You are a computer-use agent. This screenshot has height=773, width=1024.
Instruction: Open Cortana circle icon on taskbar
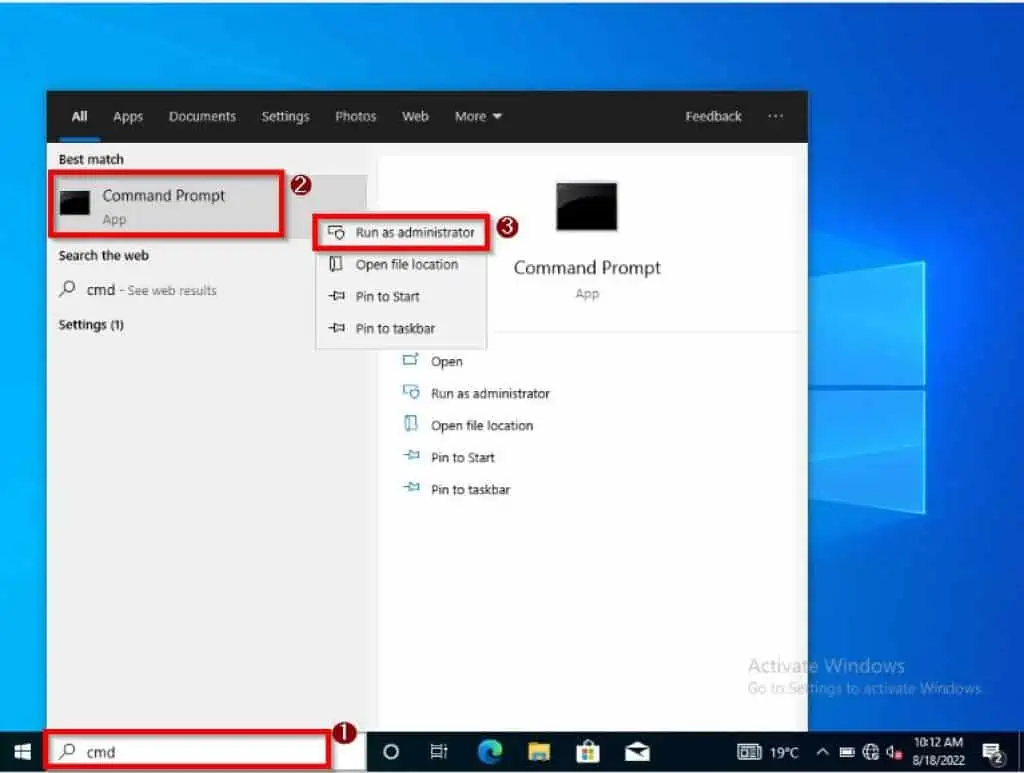click(391, 752)
